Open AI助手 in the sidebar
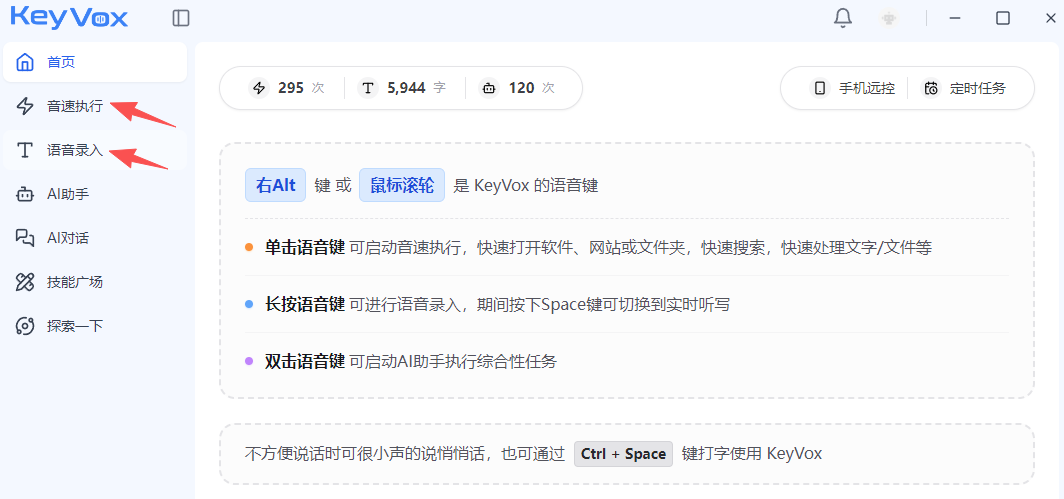This screenshot has height=499, width=1064. [95, 194]
